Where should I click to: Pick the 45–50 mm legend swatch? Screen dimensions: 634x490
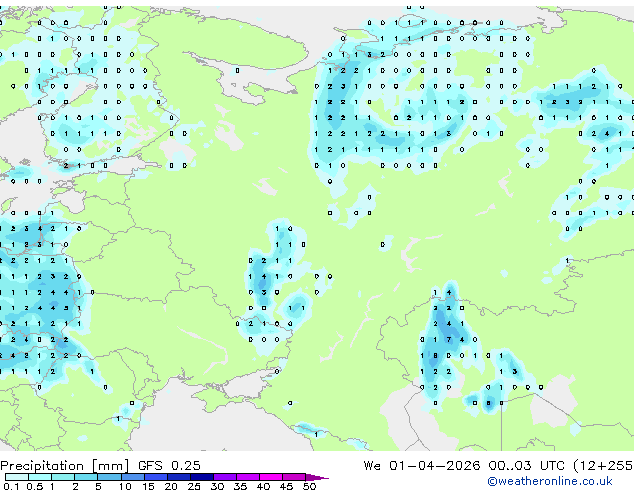tap(294, 477)
